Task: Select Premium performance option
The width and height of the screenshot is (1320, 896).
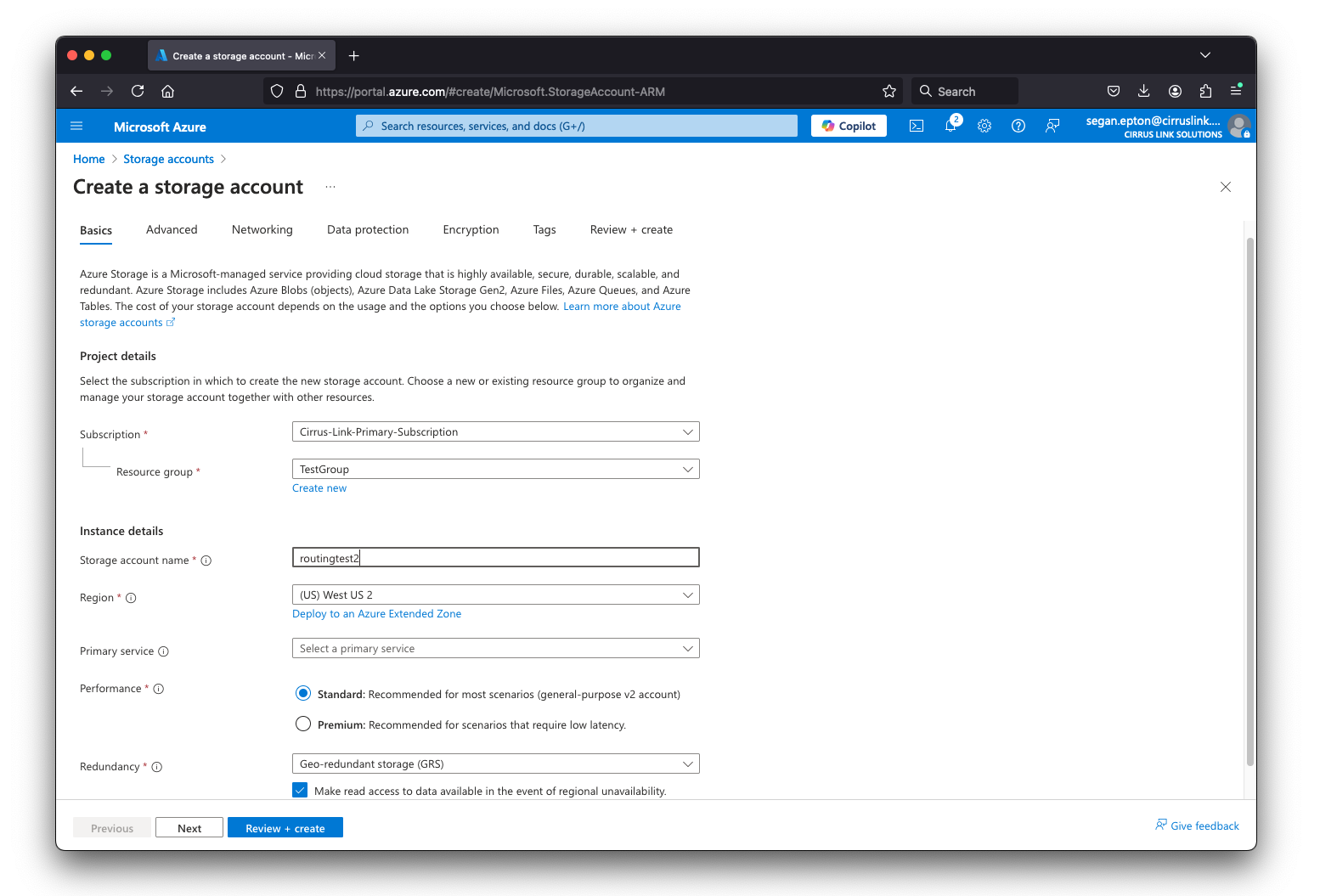Action: (x=303, y=724)
